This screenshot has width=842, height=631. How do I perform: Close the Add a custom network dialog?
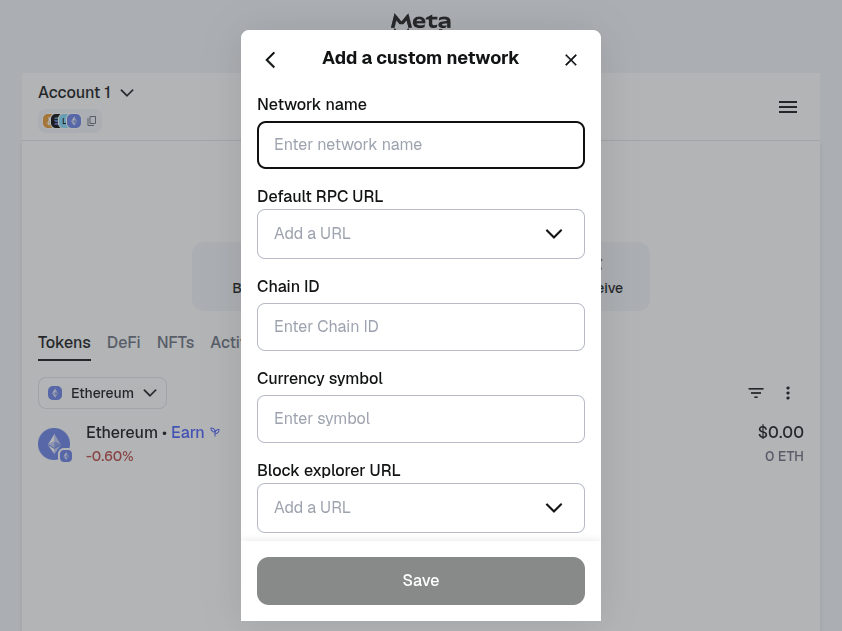pos(571,59)
